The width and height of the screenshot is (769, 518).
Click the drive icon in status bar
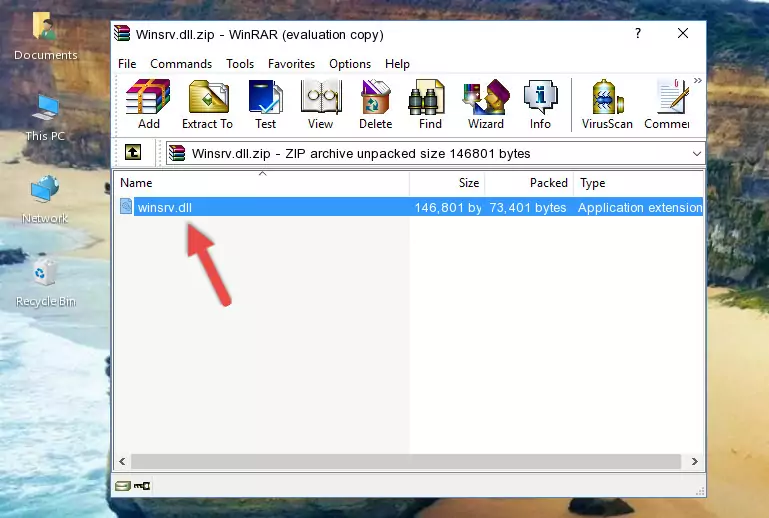123,486
